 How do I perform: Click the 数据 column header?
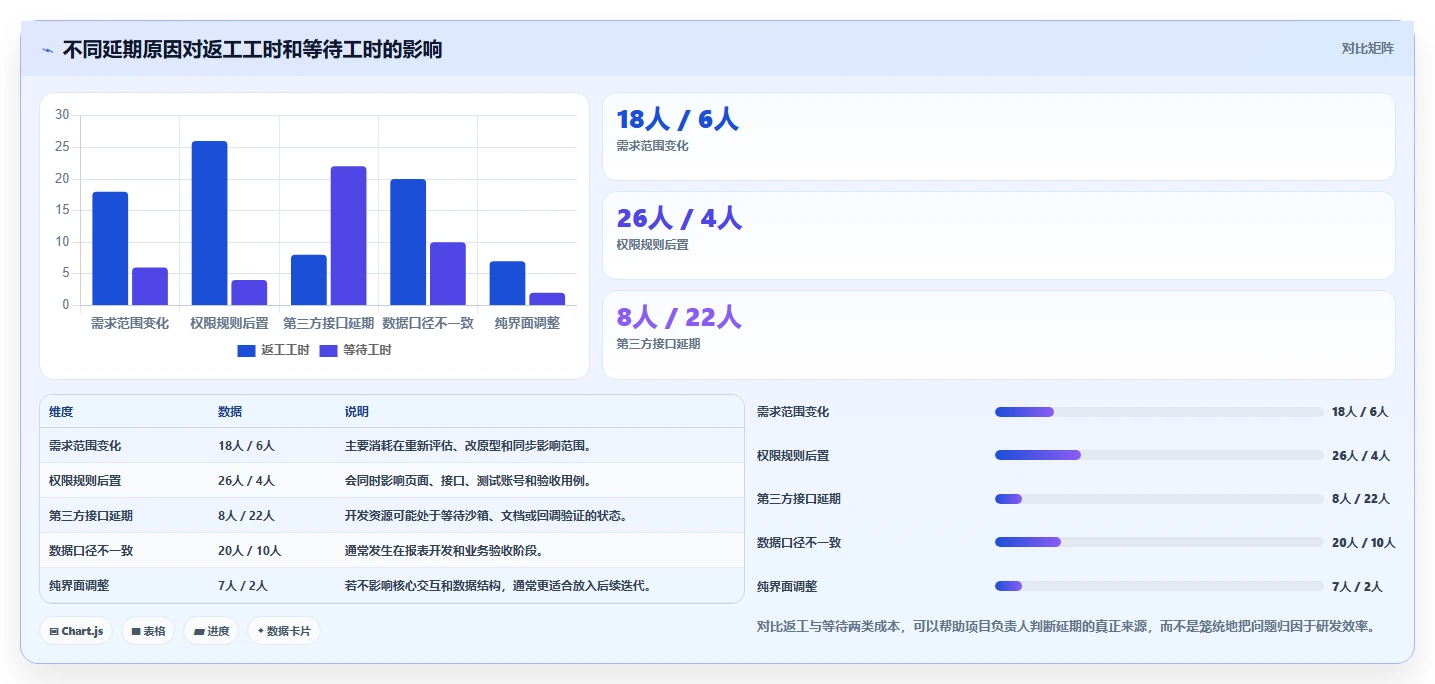coord(230,412)
